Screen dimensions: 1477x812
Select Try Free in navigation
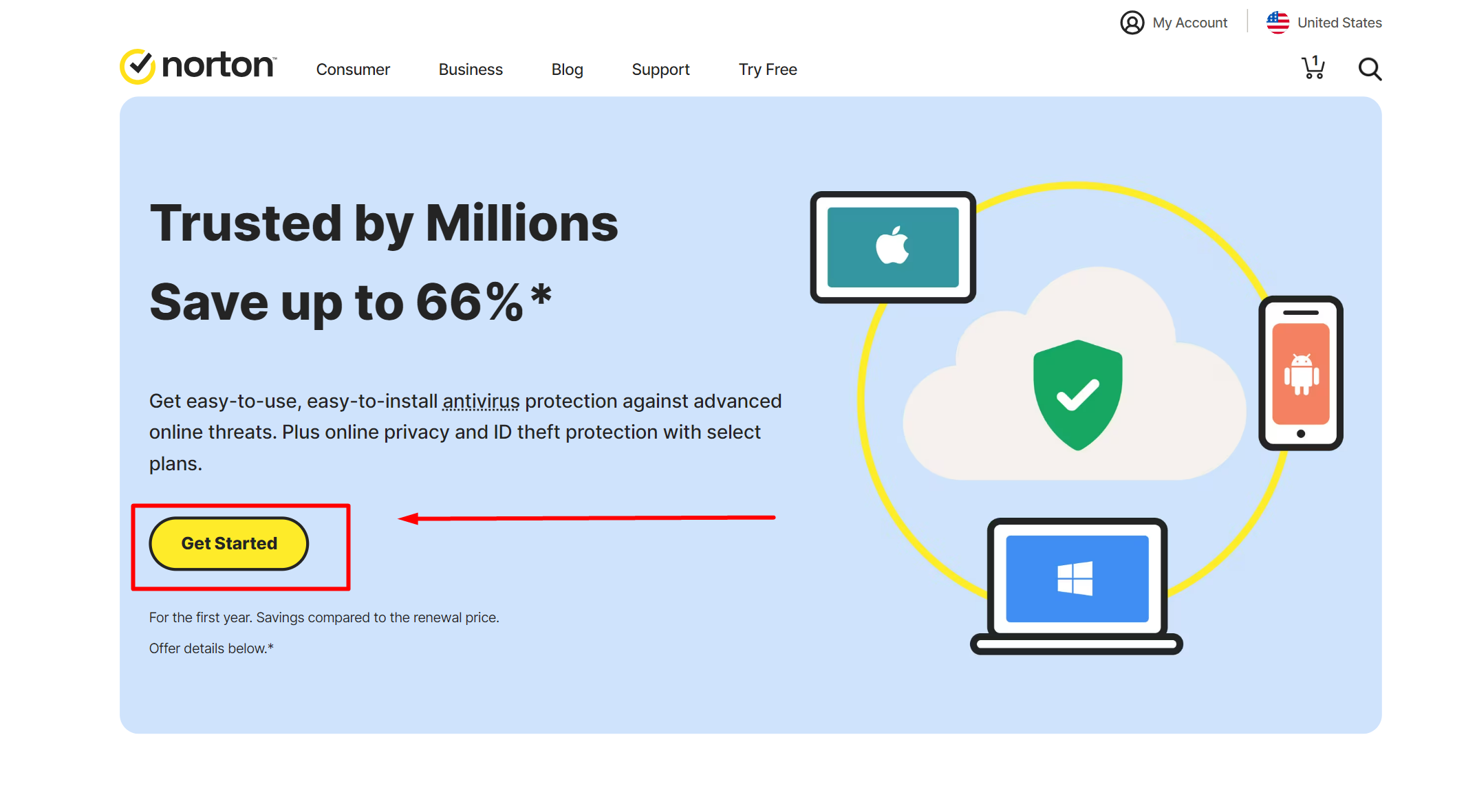pos(768,69)
